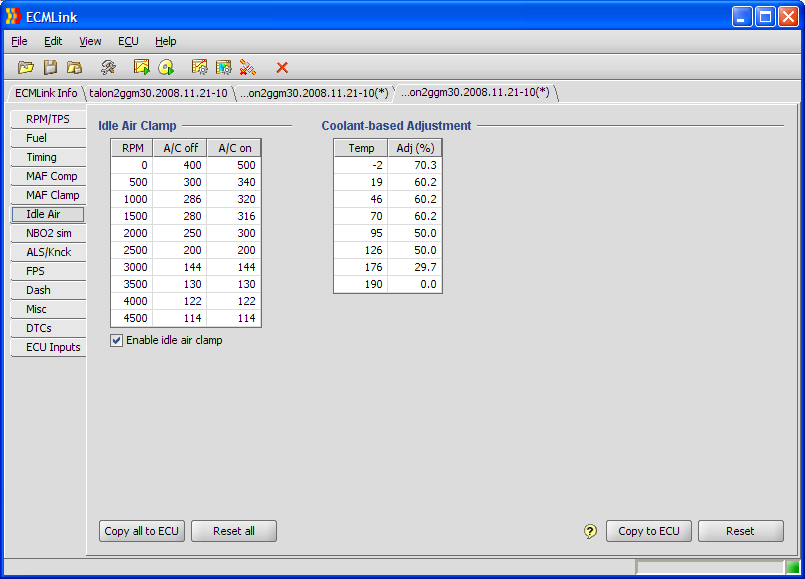805x579 pixels.
Task: Uncheck Enable idle air clamp checkbox
Action: pos(117,340)
